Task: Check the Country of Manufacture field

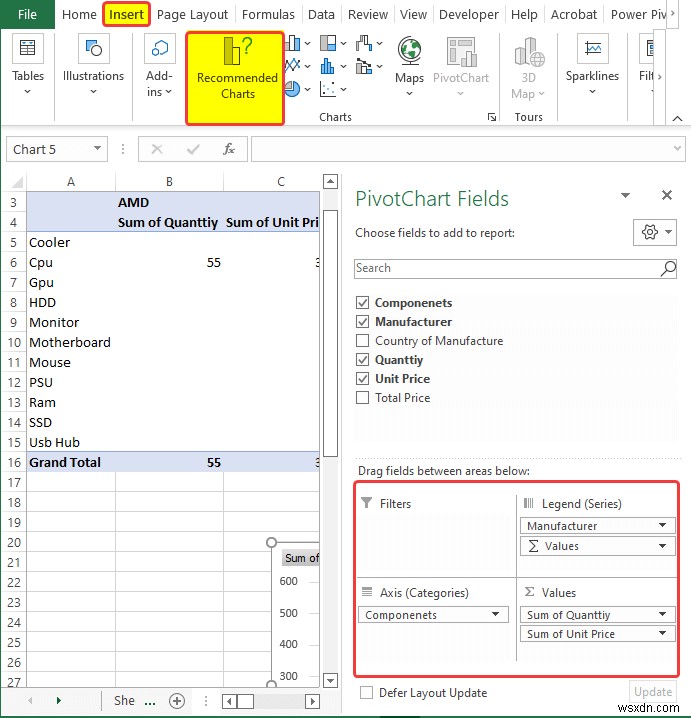Action: pos(362,341)
